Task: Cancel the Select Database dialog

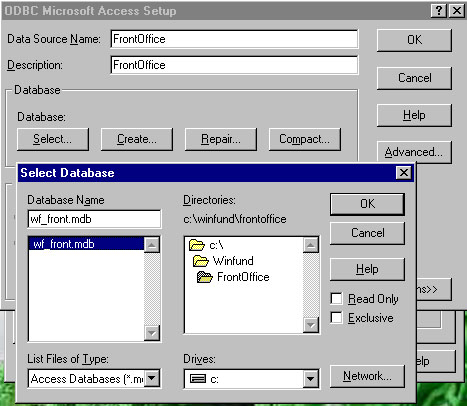Action: coord(367,233)
